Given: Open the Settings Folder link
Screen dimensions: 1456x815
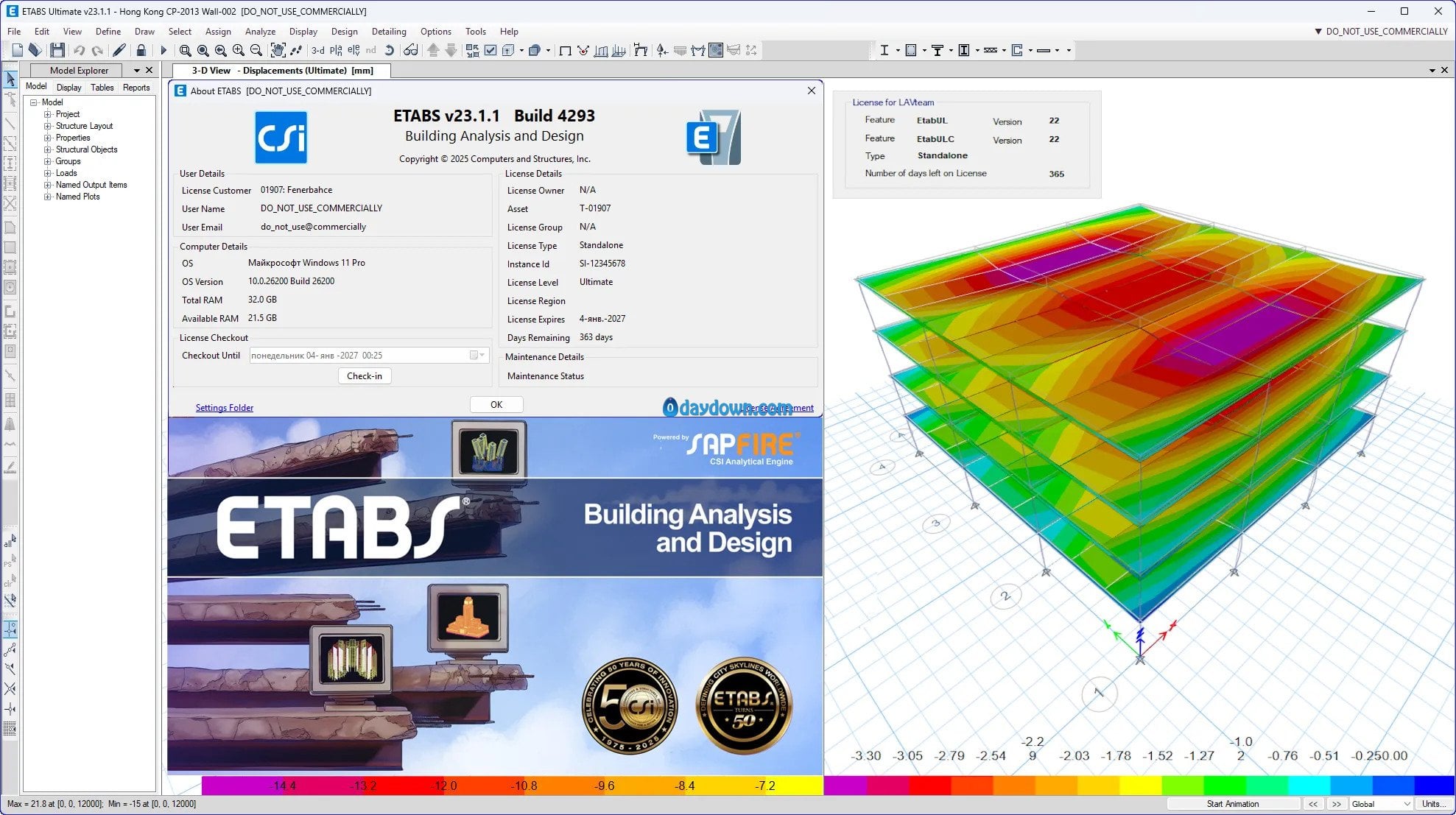Looking at the screenshot, I should (x=224, y=408).
